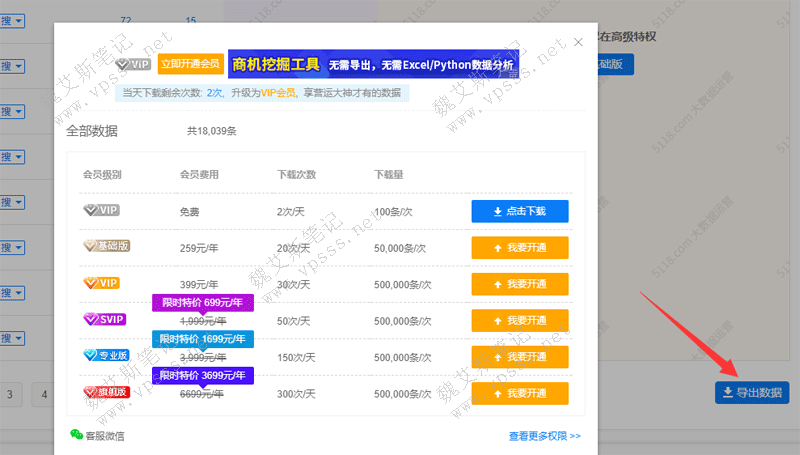Click the 导出数据 export button
This screenshot has width=800, height=455.
752,393
